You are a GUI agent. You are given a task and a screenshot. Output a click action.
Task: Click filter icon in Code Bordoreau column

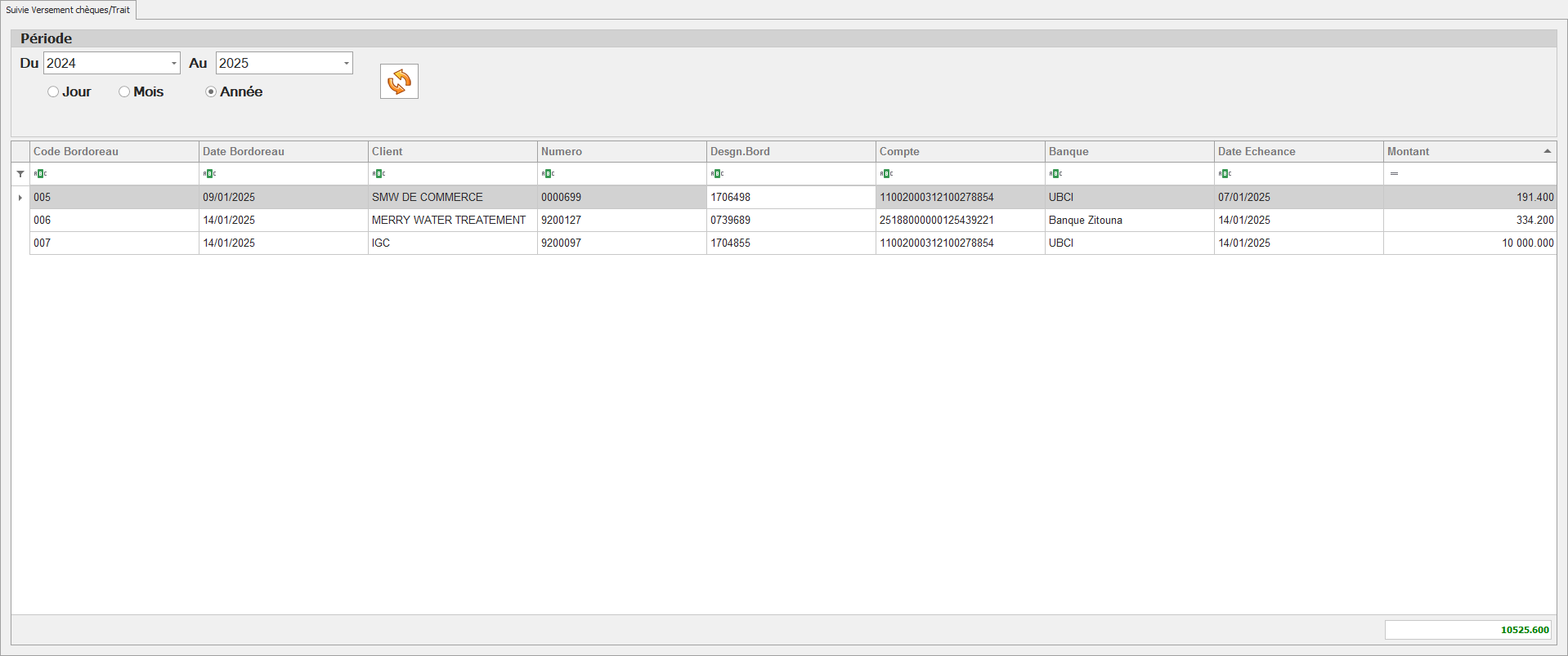click(40, 173)
